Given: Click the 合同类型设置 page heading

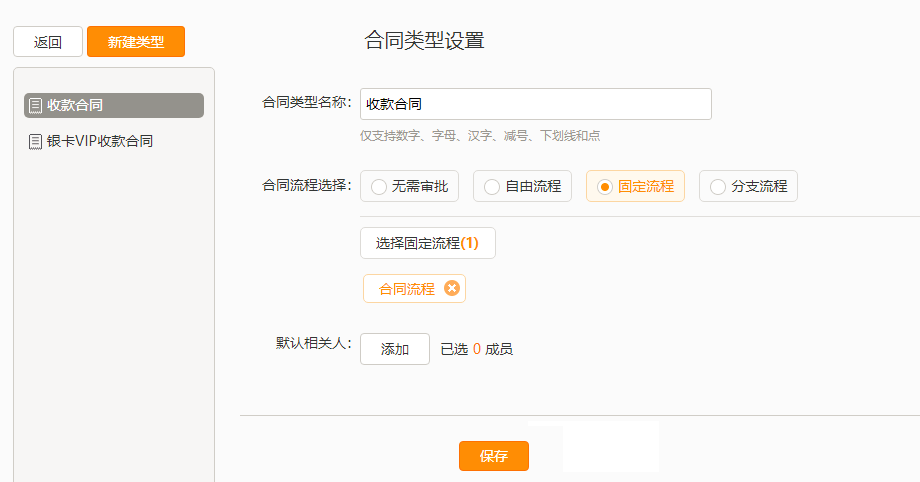Looking at the screenshot, I should 424,41.
